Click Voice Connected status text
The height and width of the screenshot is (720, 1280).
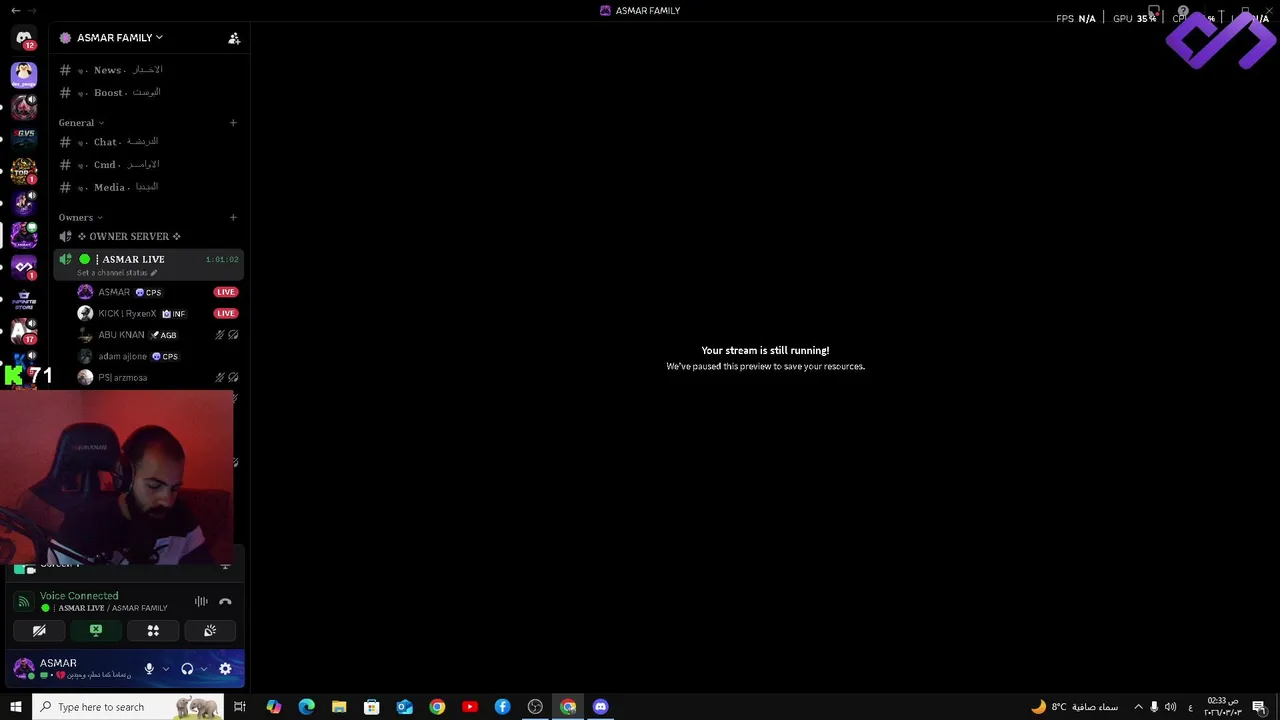[x=79, y=596]
